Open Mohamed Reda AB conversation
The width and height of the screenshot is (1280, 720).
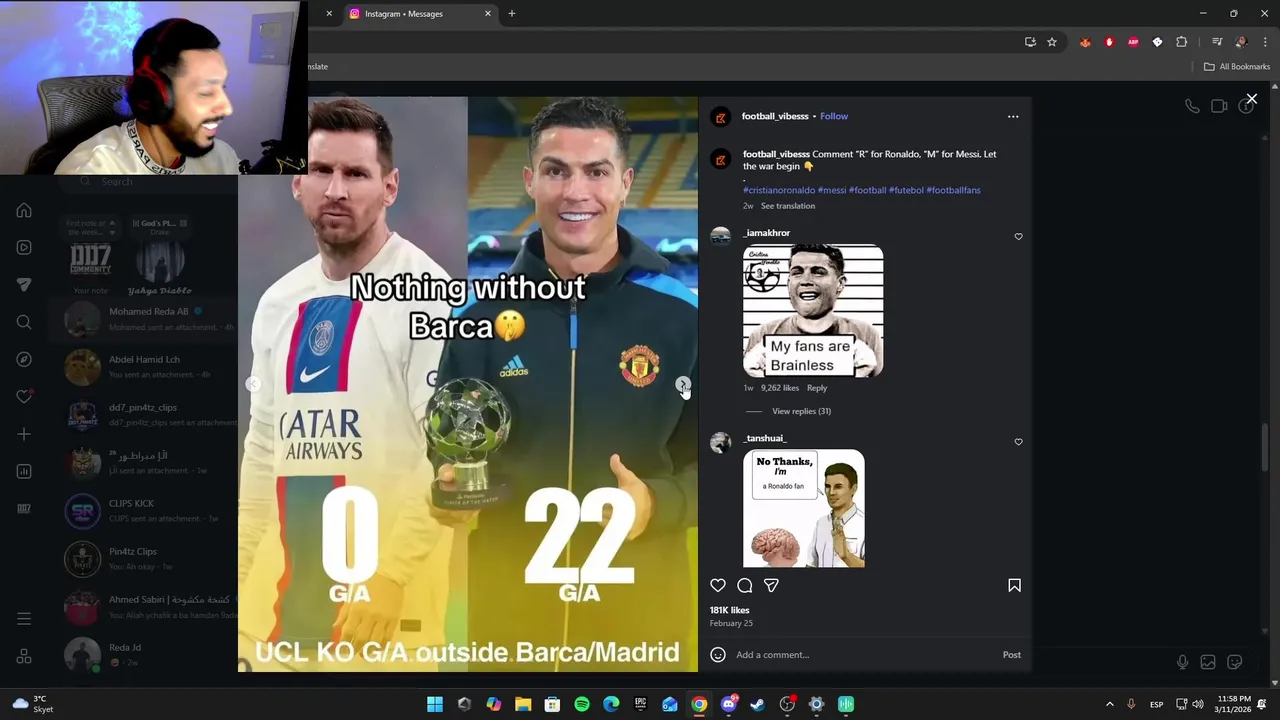[x=145, y=319]
